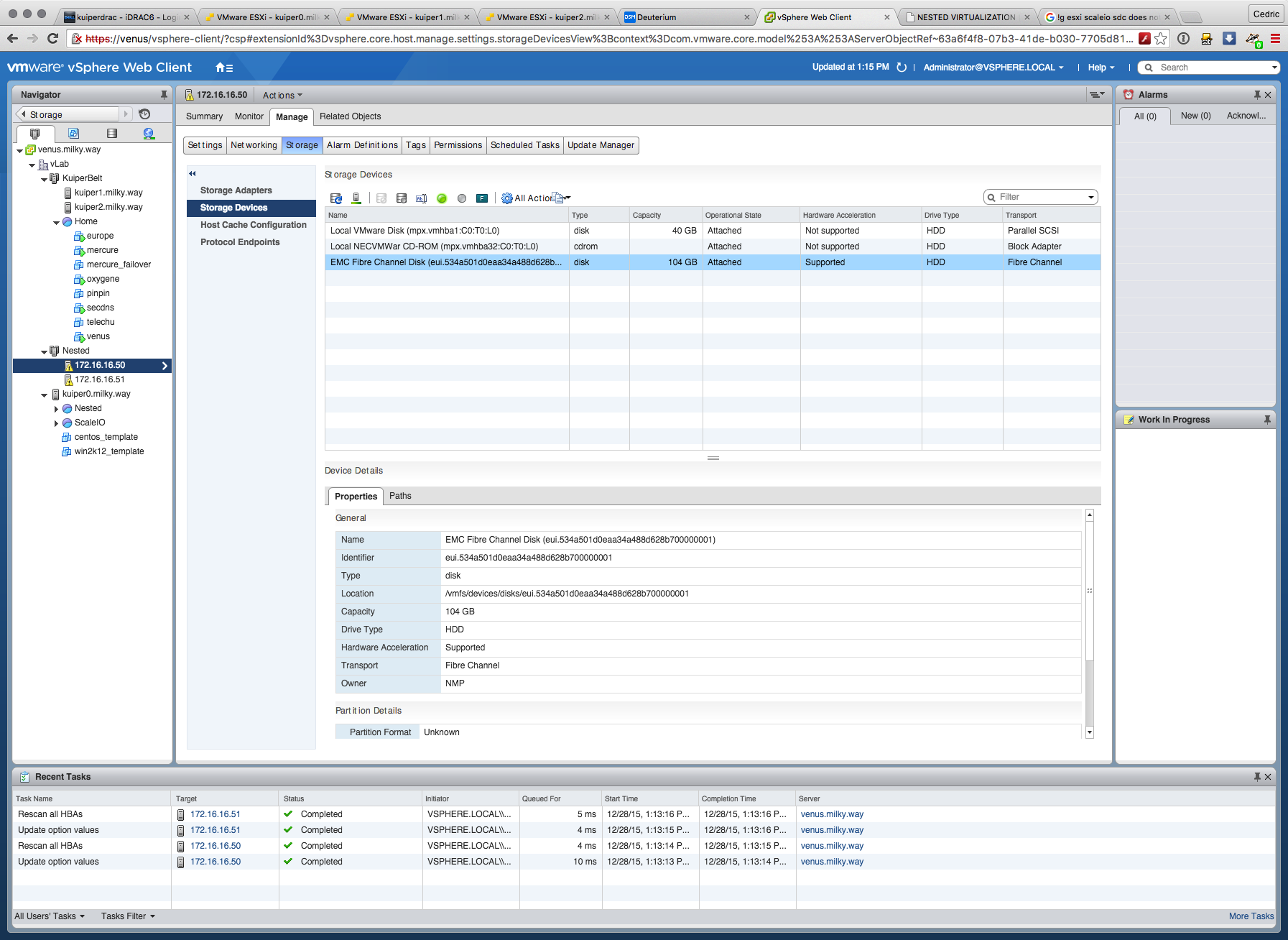Viewport: 1288px width, 940px height.
Task: Click the refresh storage devices toolbar icon
Action: coord(336,198)
